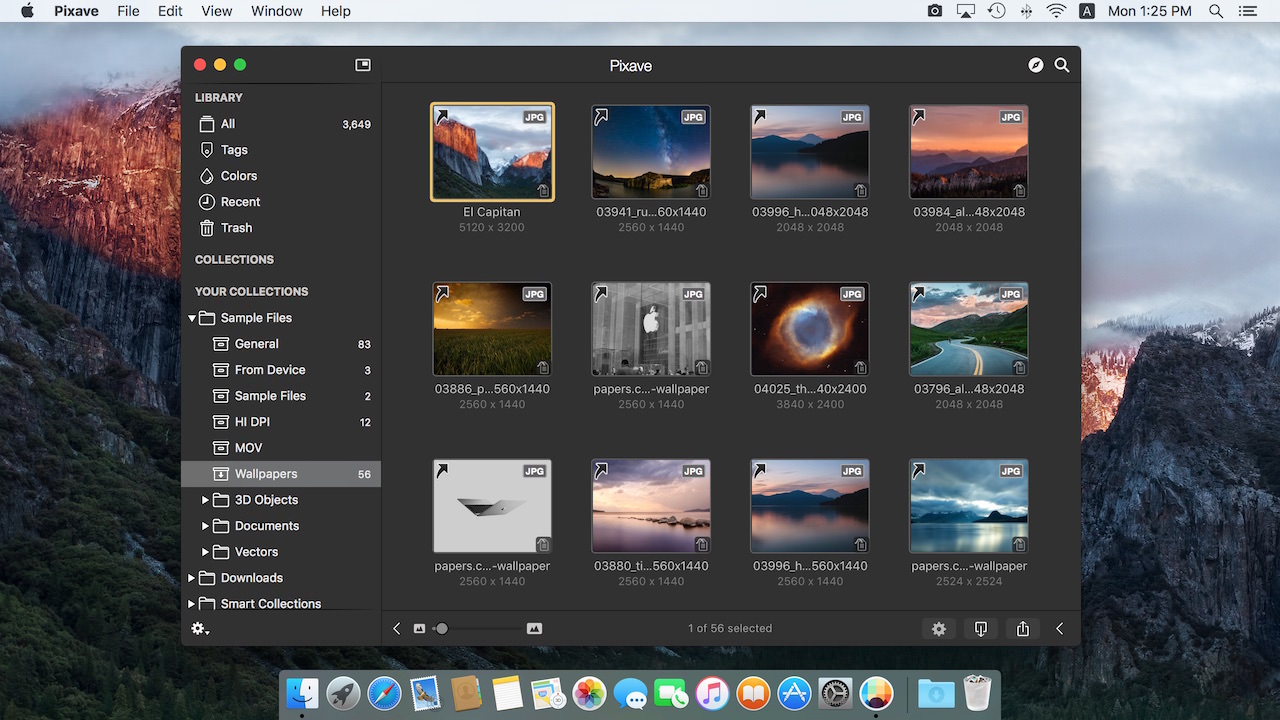Click the left chevron beside the size slider

pyautogui.click(x=397, y=629)
